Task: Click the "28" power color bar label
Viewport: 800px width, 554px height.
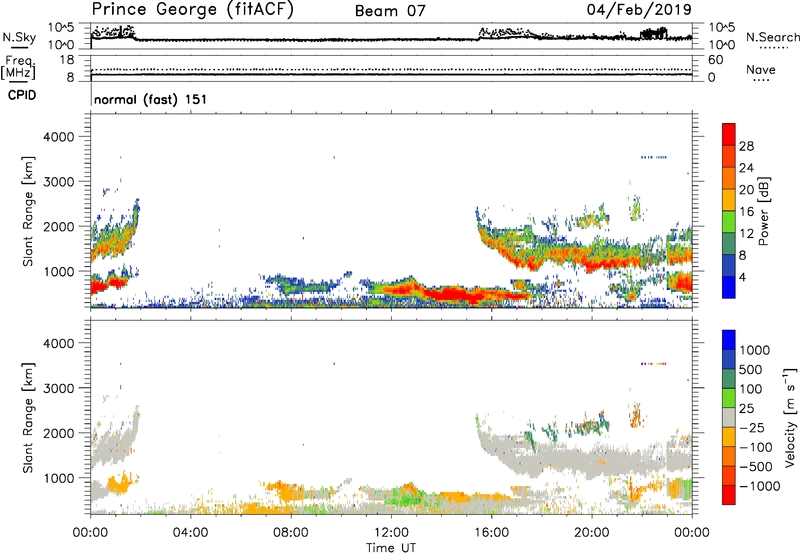Action: pyautogui.click(x=746, y=146)
